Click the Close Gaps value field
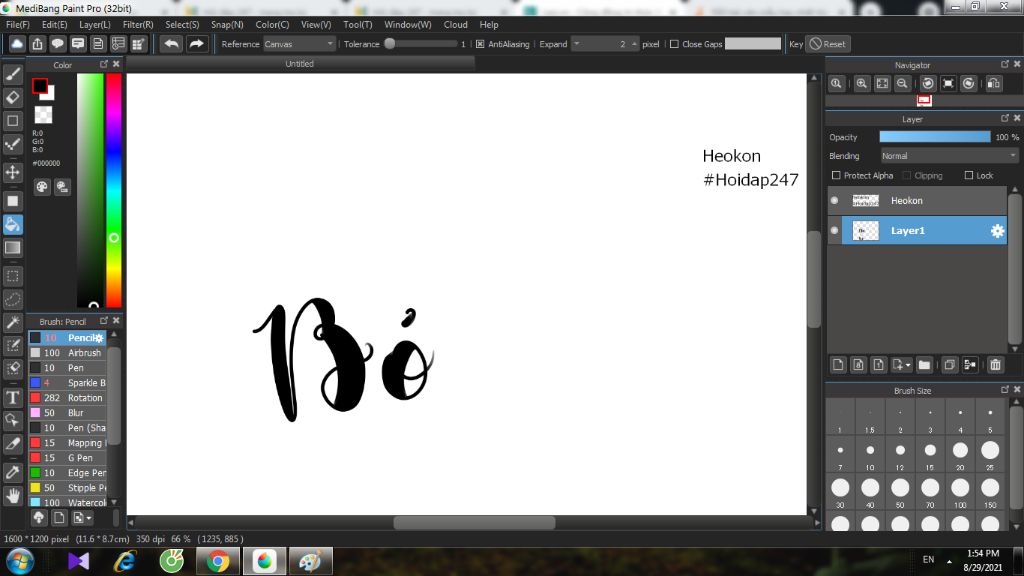The width and height of the screenshot is (1024, 576). tap(752, 44)
